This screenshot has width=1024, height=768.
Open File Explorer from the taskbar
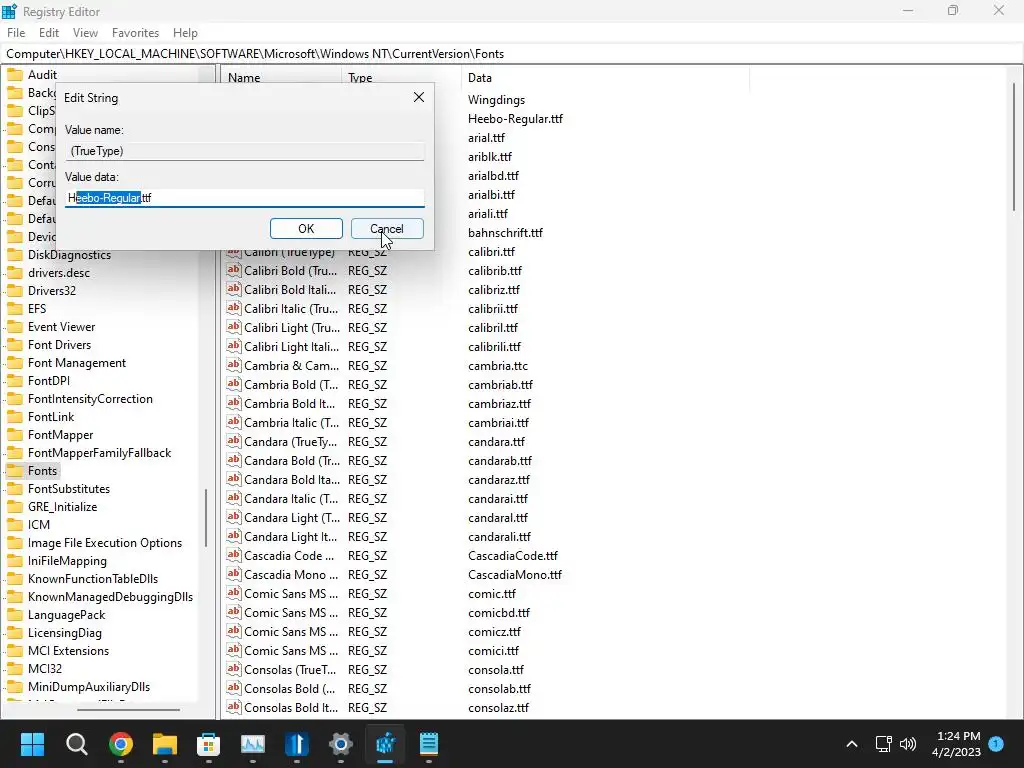pyautogui.click(x=165, y=744)
